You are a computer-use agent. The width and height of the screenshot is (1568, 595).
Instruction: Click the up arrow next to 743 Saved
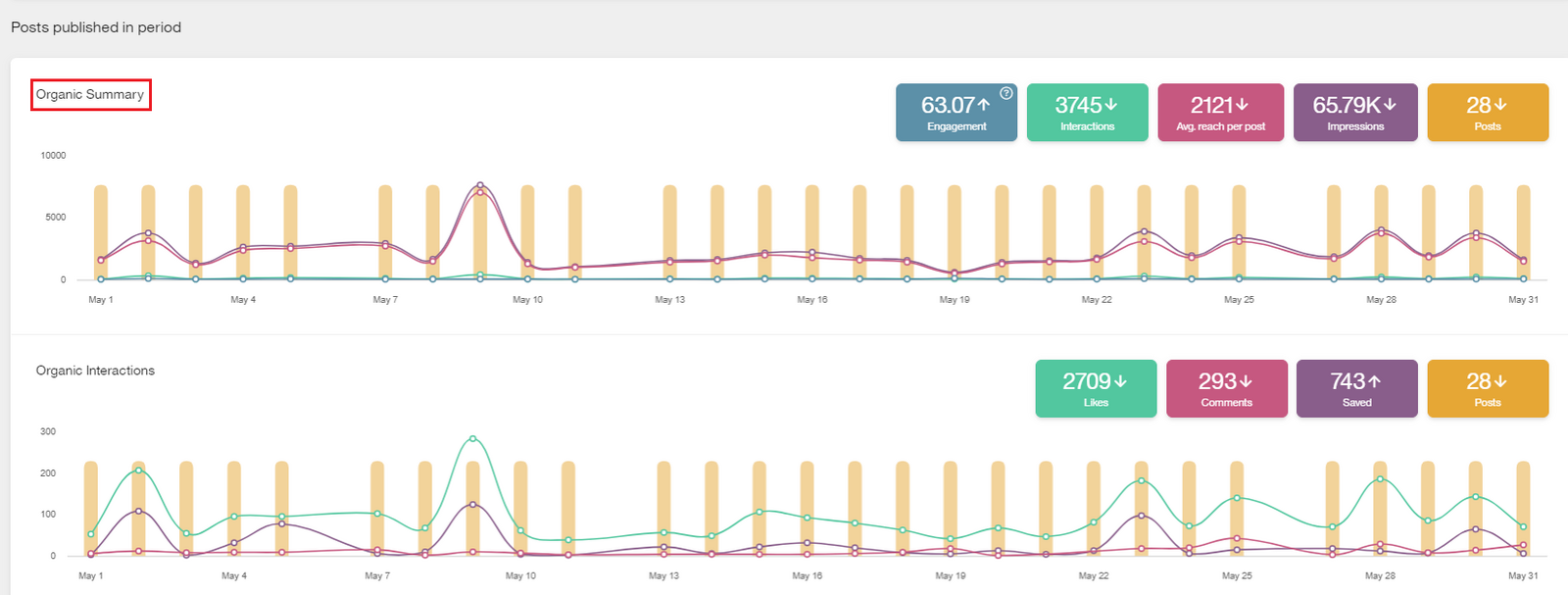[1374, 381]
